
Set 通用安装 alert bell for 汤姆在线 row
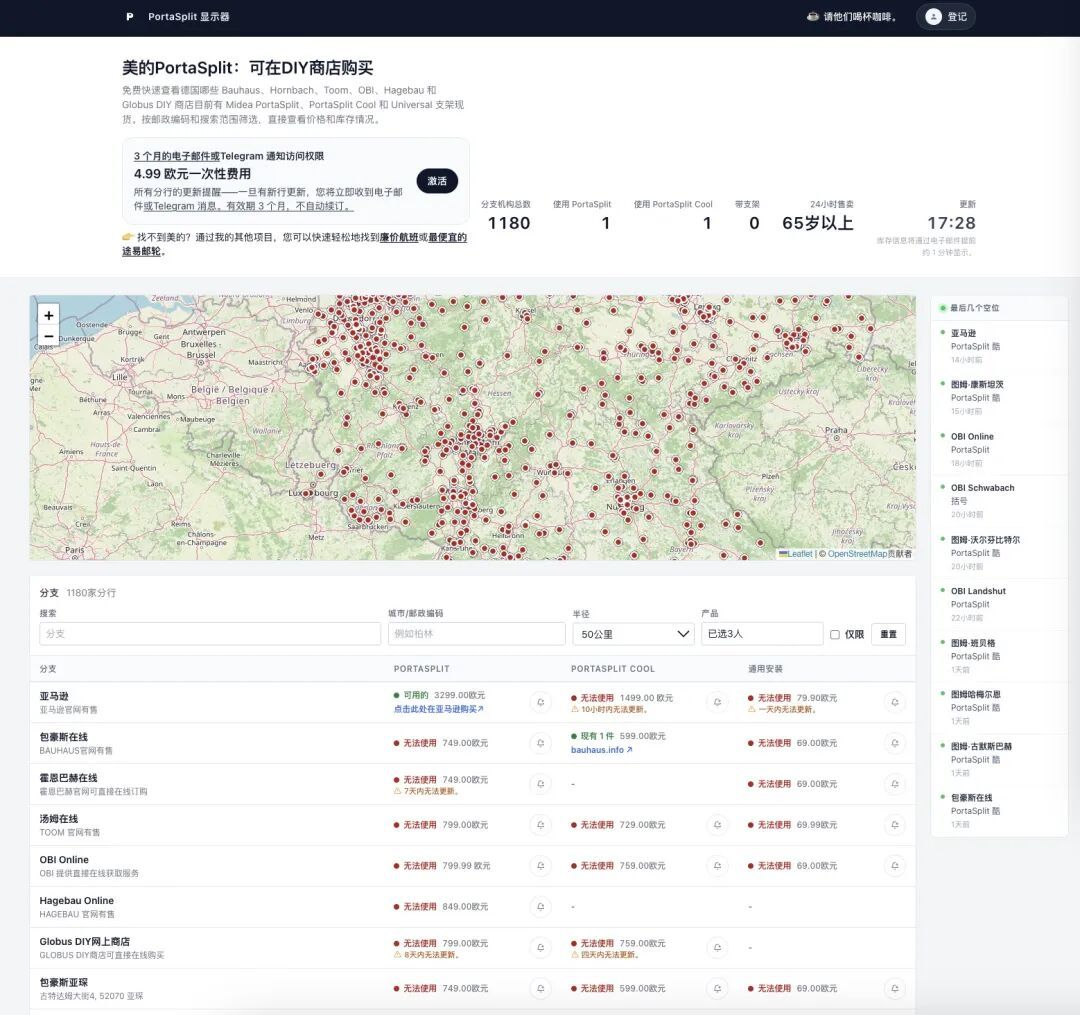tap(895, 825)
